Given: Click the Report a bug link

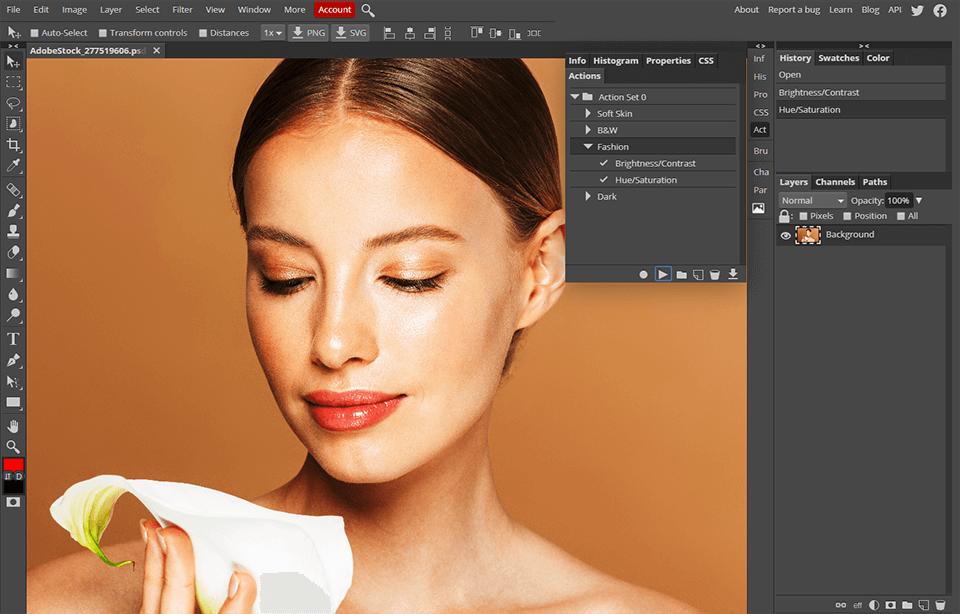Looking at the screenshot, I should pyautogui.click(x=794, y=9).
